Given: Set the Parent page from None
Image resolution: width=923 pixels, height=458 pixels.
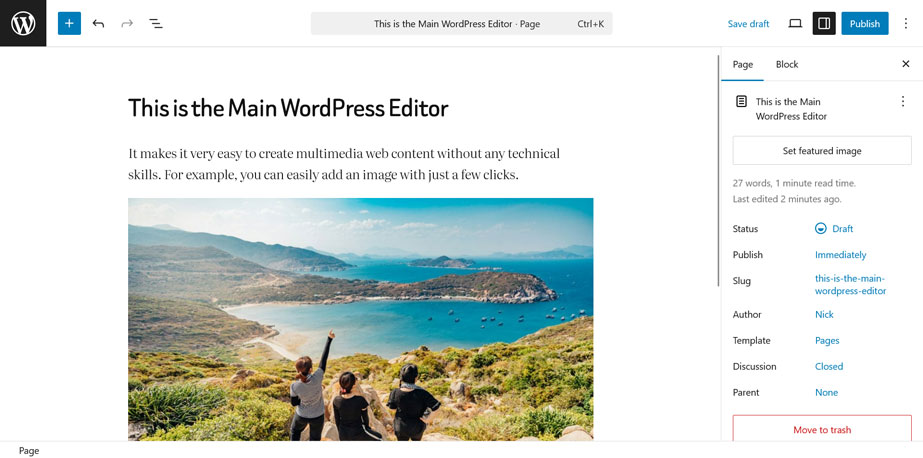Looking at the screenshot, I should (x=826, y=392).
